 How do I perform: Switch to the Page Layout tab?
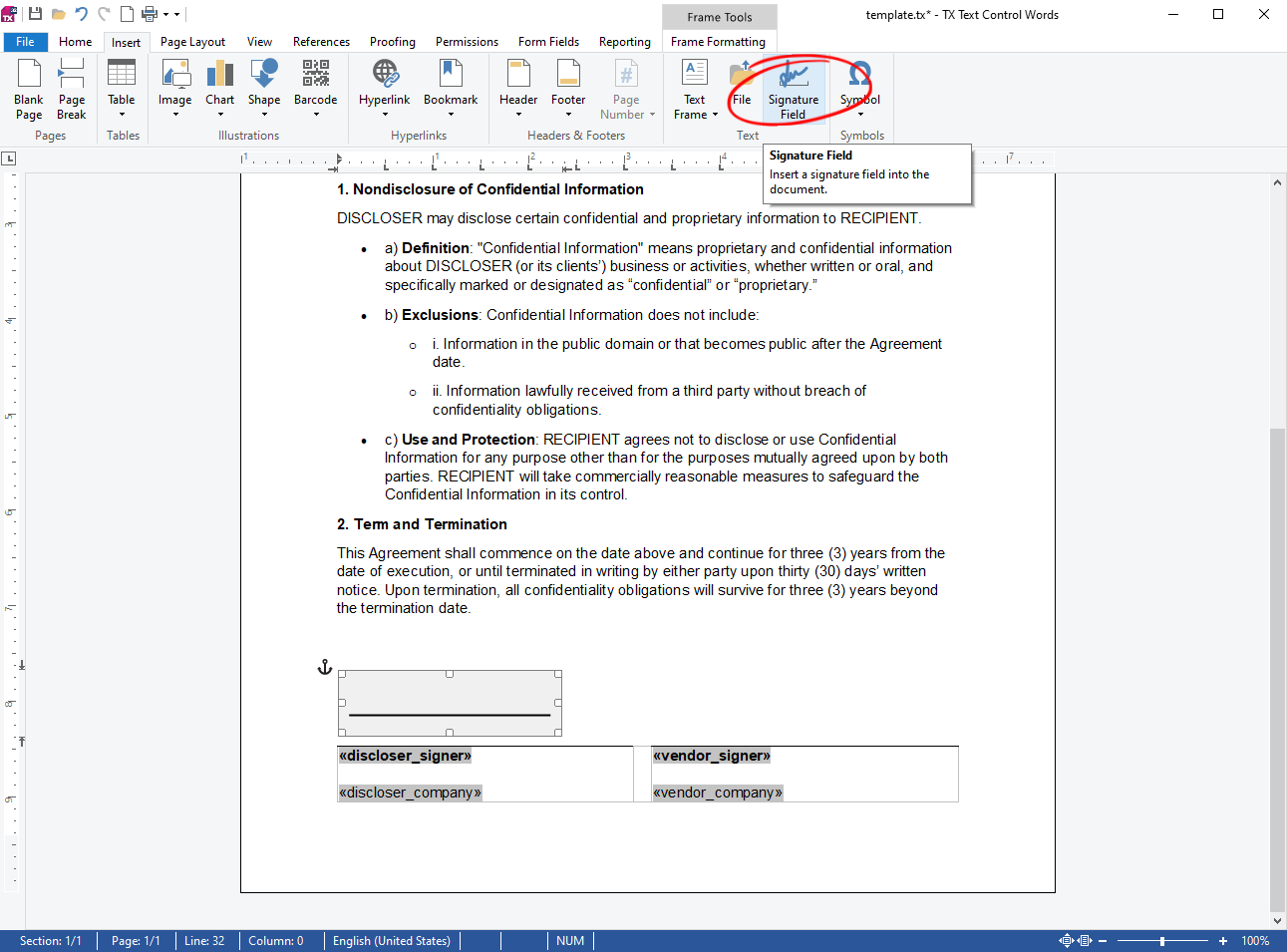click(192, 42)
